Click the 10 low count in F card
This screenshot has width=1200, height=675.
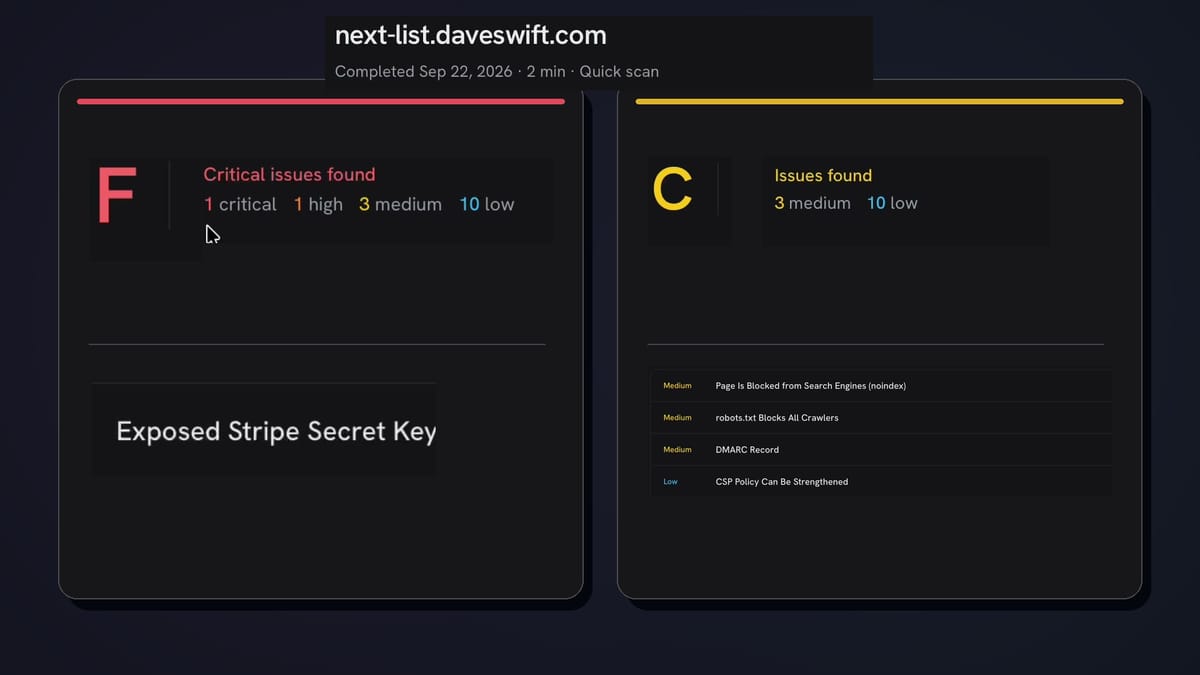pos(487,204)
